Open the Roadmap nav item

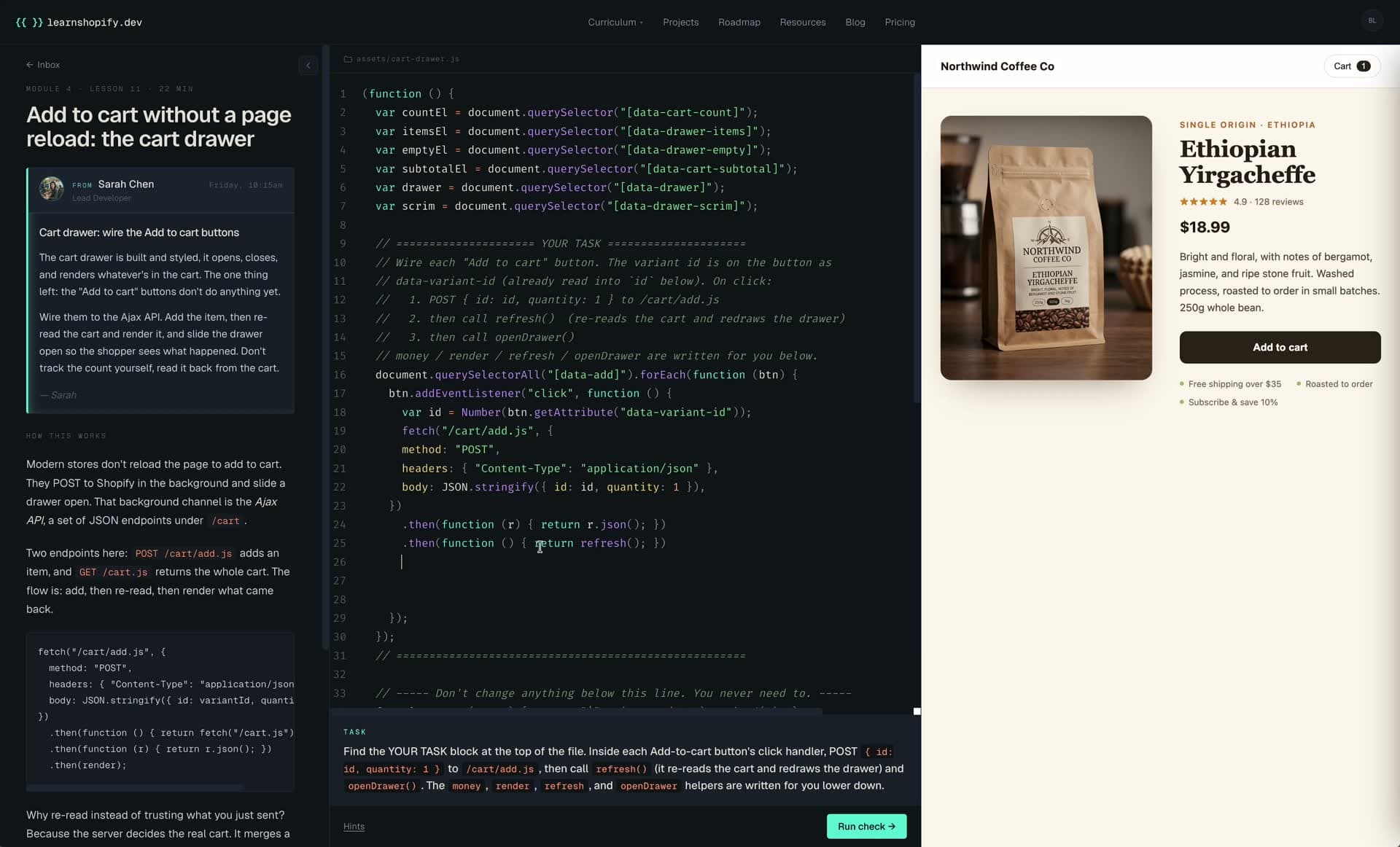point(739,22)
